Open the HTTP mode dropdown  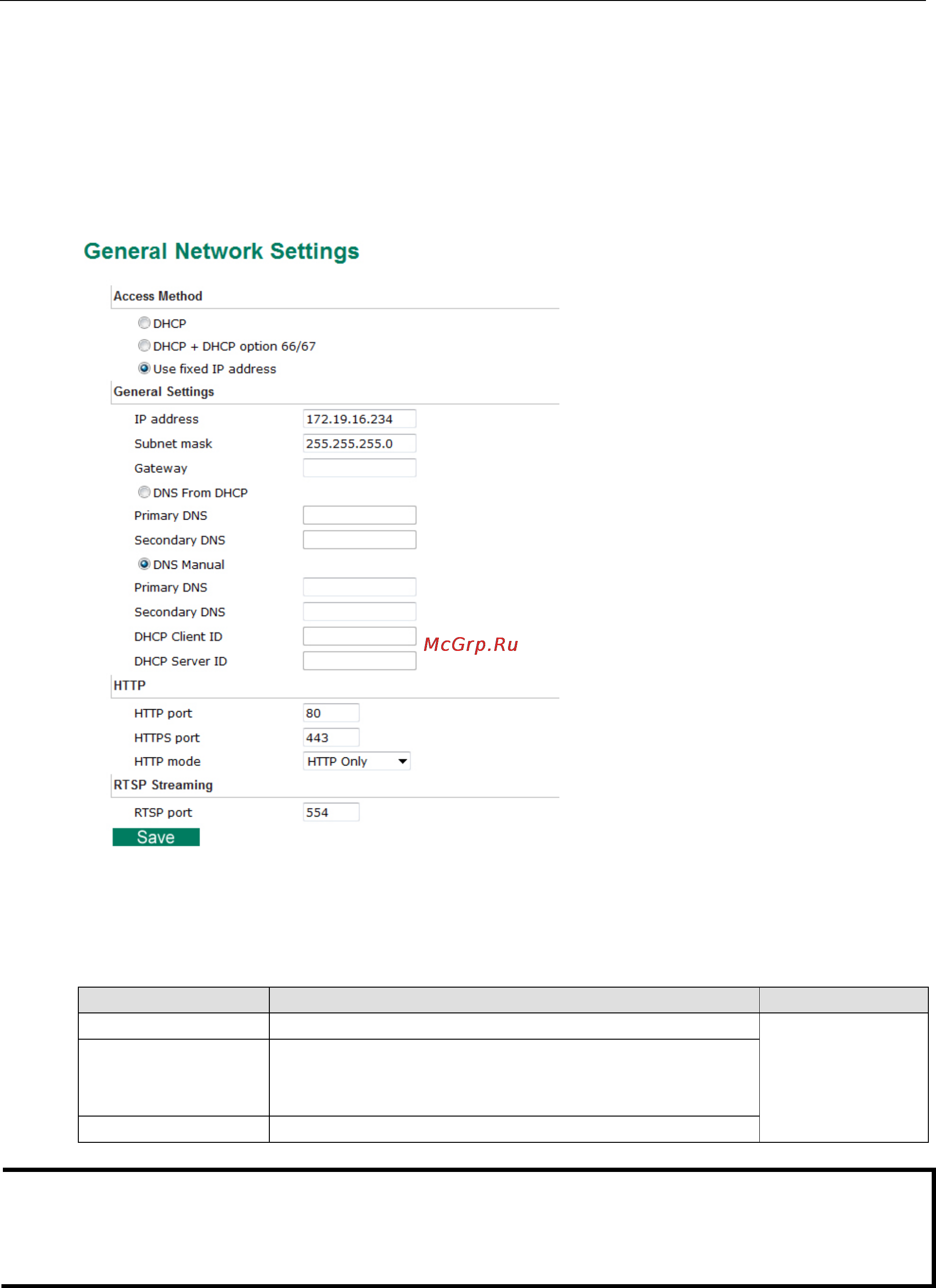[x=357, y=761]
